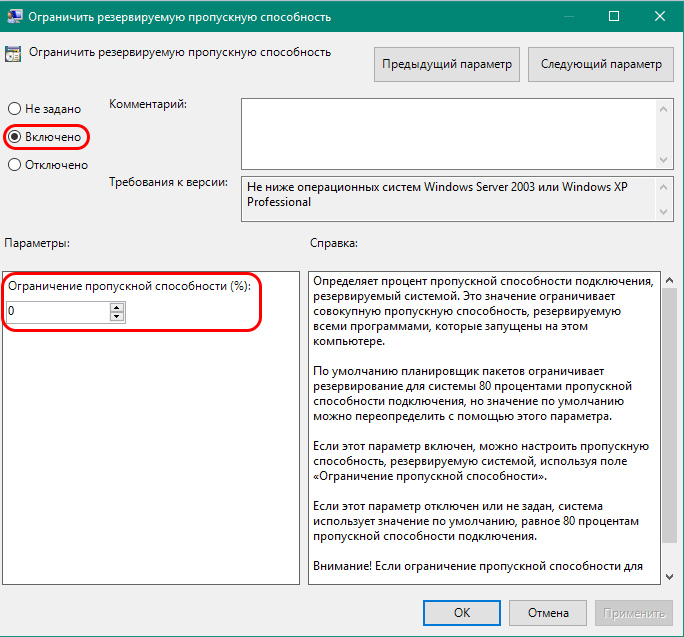The image size is (684, 637).
Task: Click the 'Требования к версии:' label
Action: point(168,182)
